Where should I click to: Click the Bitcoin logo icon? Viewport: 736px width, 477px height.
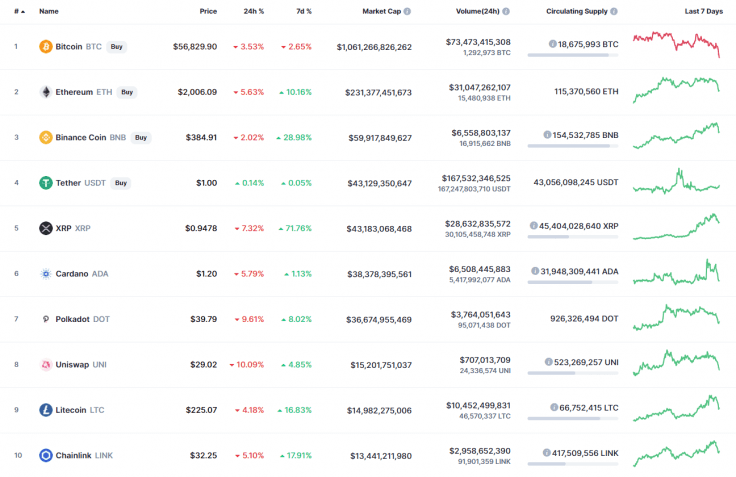coord(45,46)
